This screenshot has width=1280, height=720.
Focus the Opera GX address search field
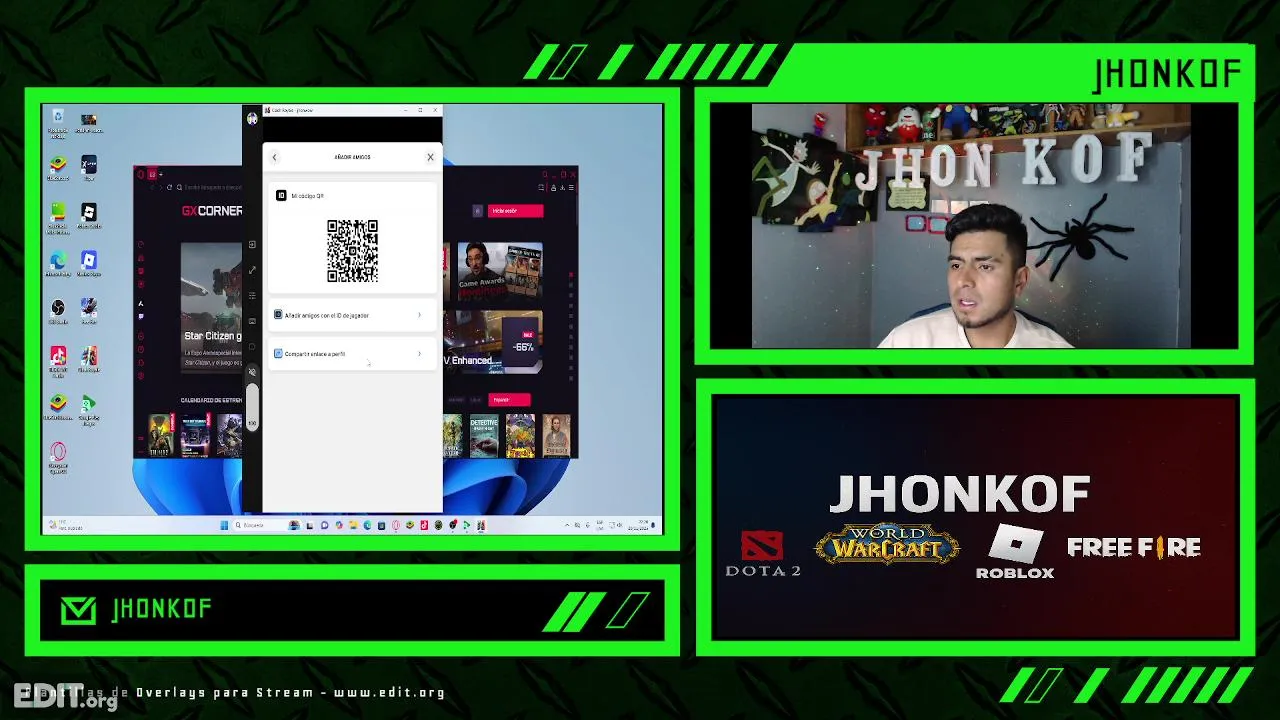(x=209, y=187)
